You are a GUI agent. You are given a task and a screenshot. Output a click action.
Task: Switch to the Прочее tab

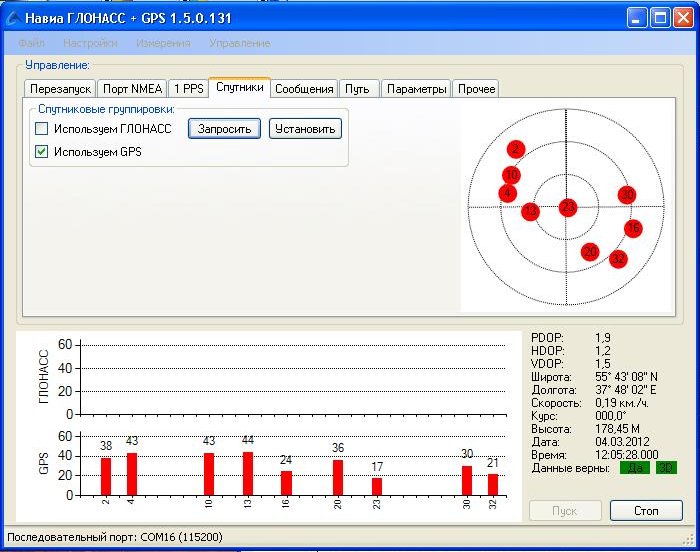pyautogui.click(x=476, y=89)
